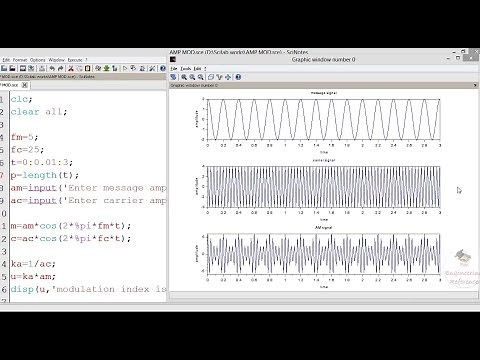The width and height of the screenshot is (480, 360).
Task: Click the message signal plot
Action: pos(324,119)
